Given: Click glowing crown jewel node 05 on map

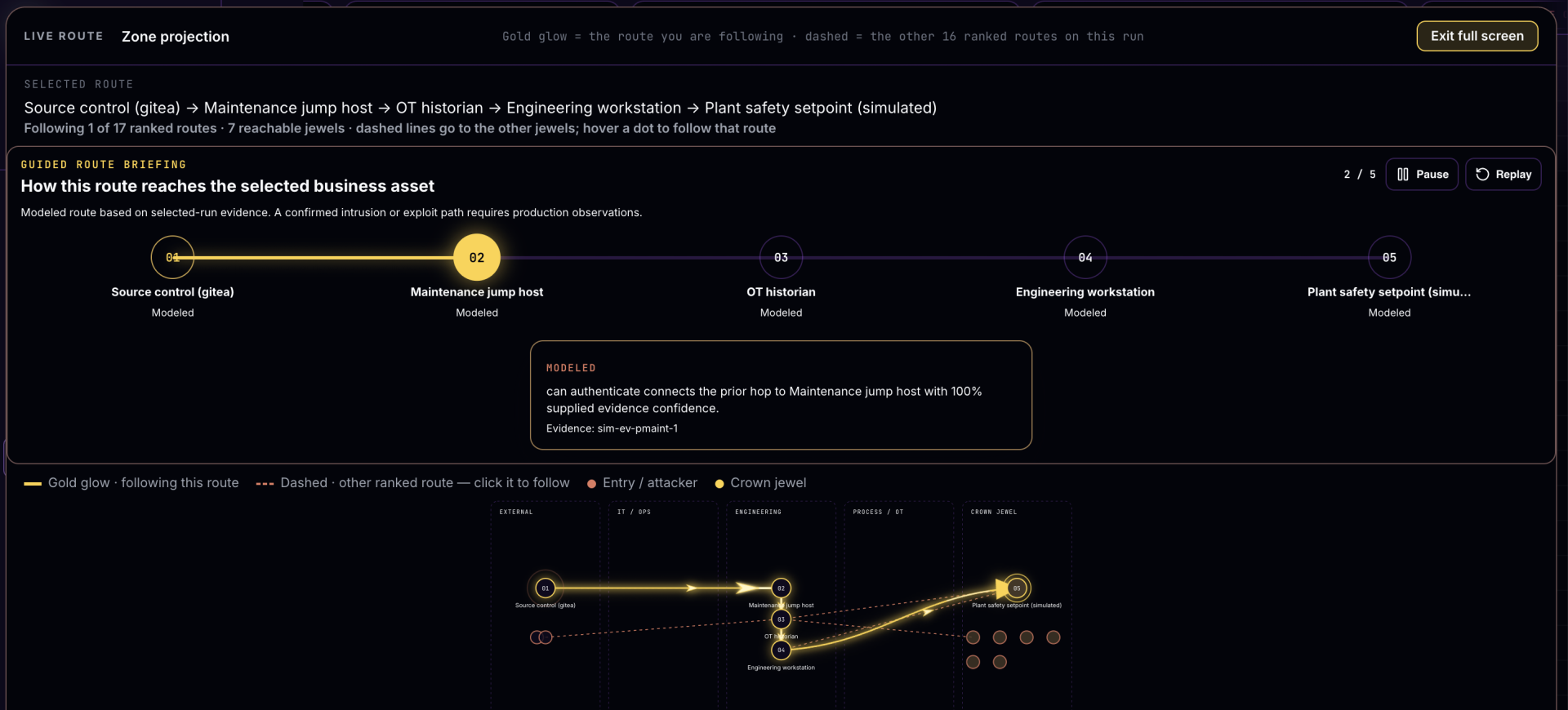Looking at the screenshot, I should pos(1017,588).
